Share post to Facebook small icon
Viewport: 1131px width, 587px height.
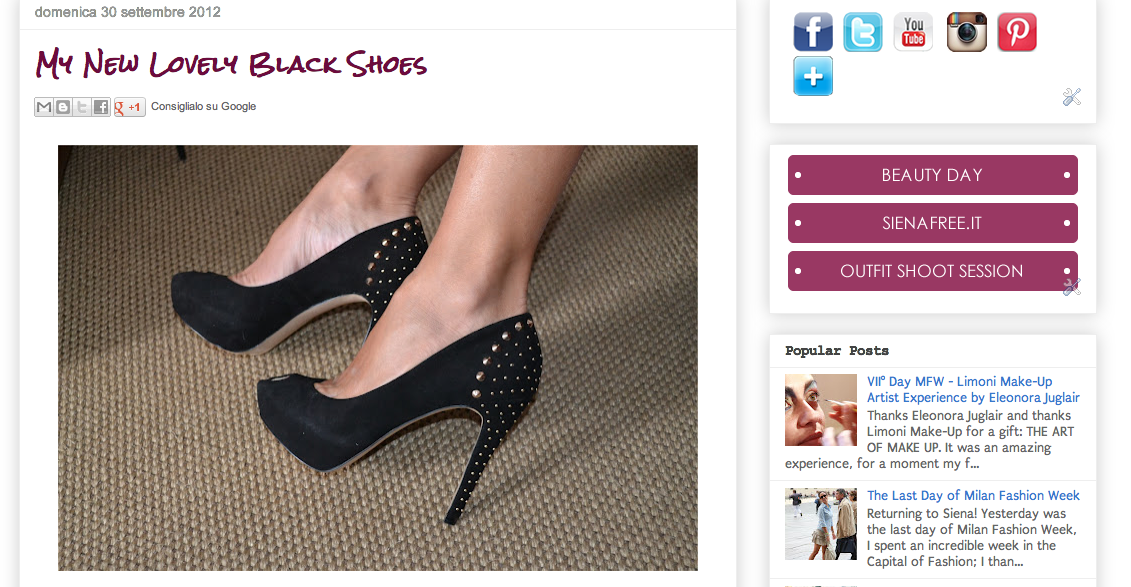[100, 107]
